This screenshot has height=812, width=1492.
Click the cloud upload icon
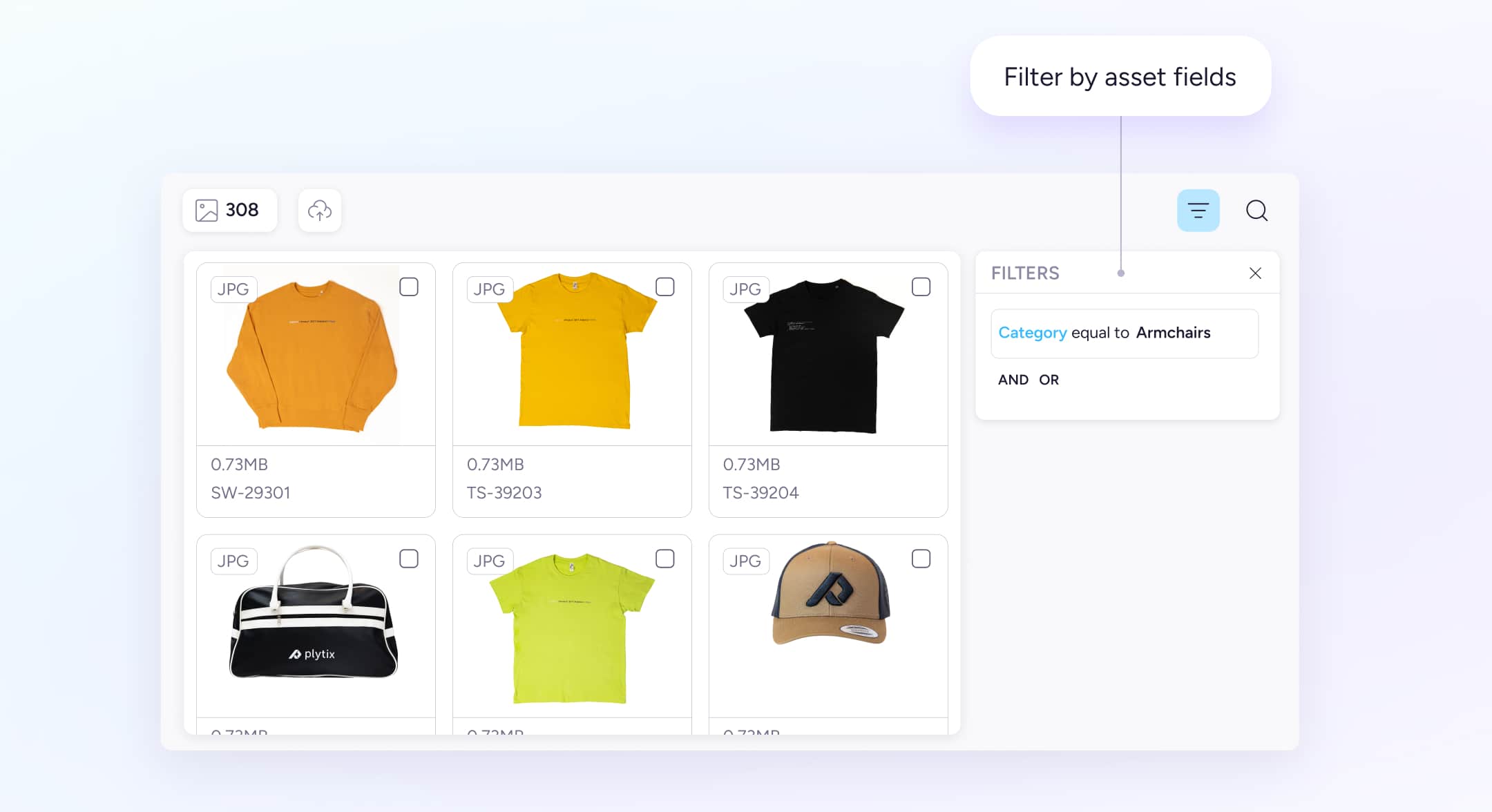click(x=319, y=211)
